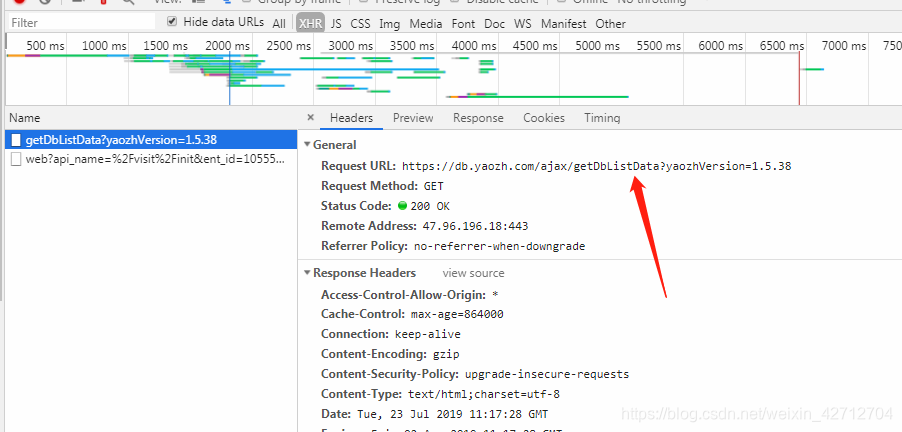Uncheck the Hide data URLs checkbox

click(171, 22)
